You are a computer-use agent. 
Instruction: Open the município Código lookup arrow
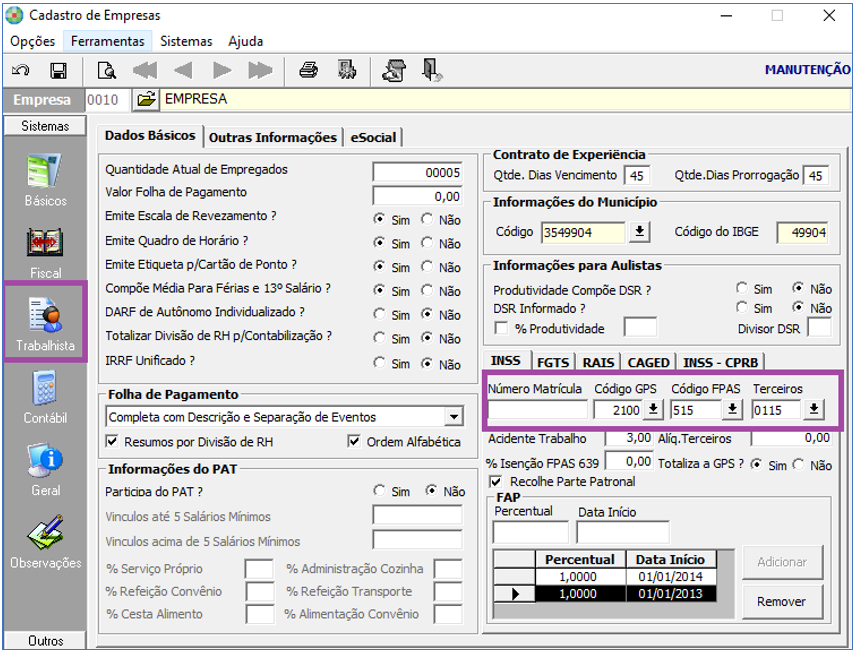640,232
